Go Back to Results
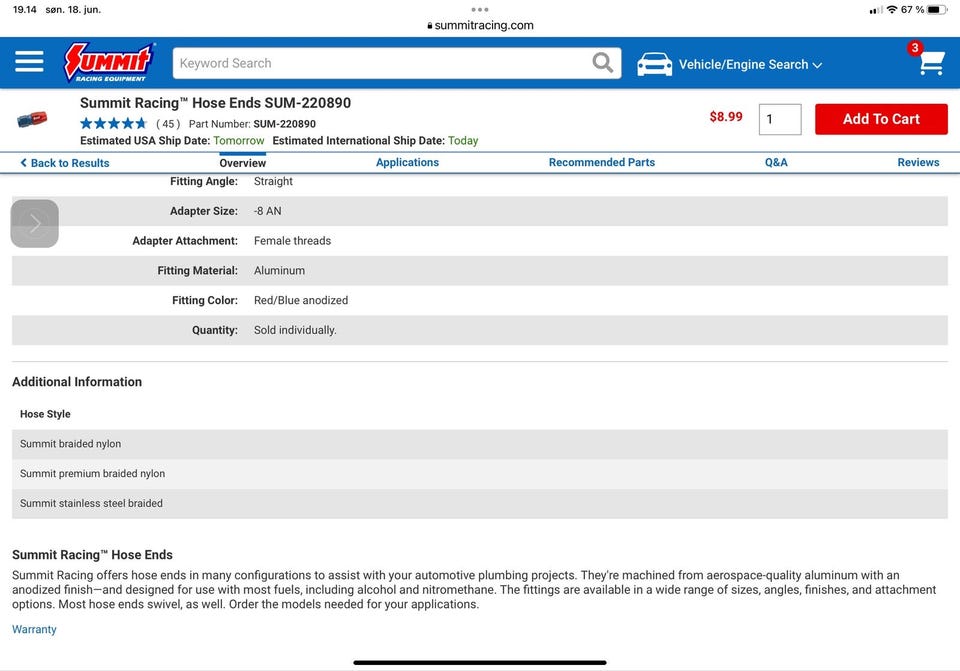This screenshot has height=671, width=960. pyautogui.click(x=65, y=163)
